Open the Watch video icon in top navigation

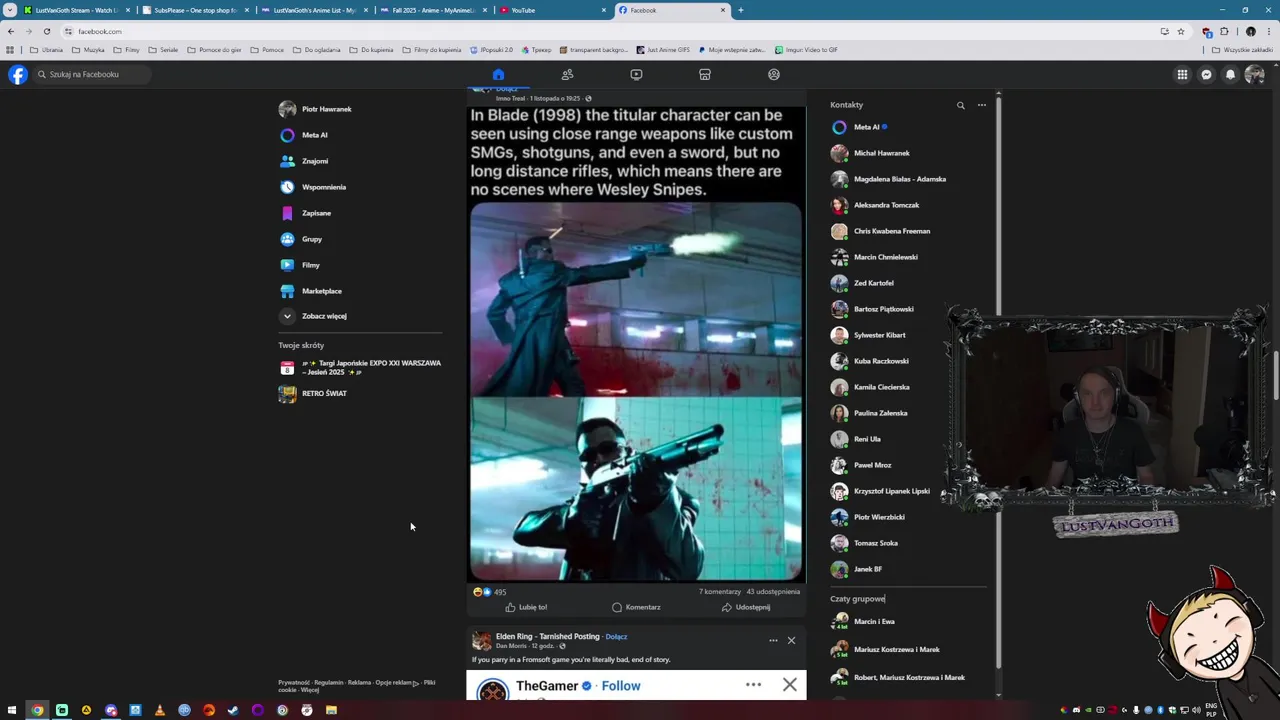[x=636, y=74]
